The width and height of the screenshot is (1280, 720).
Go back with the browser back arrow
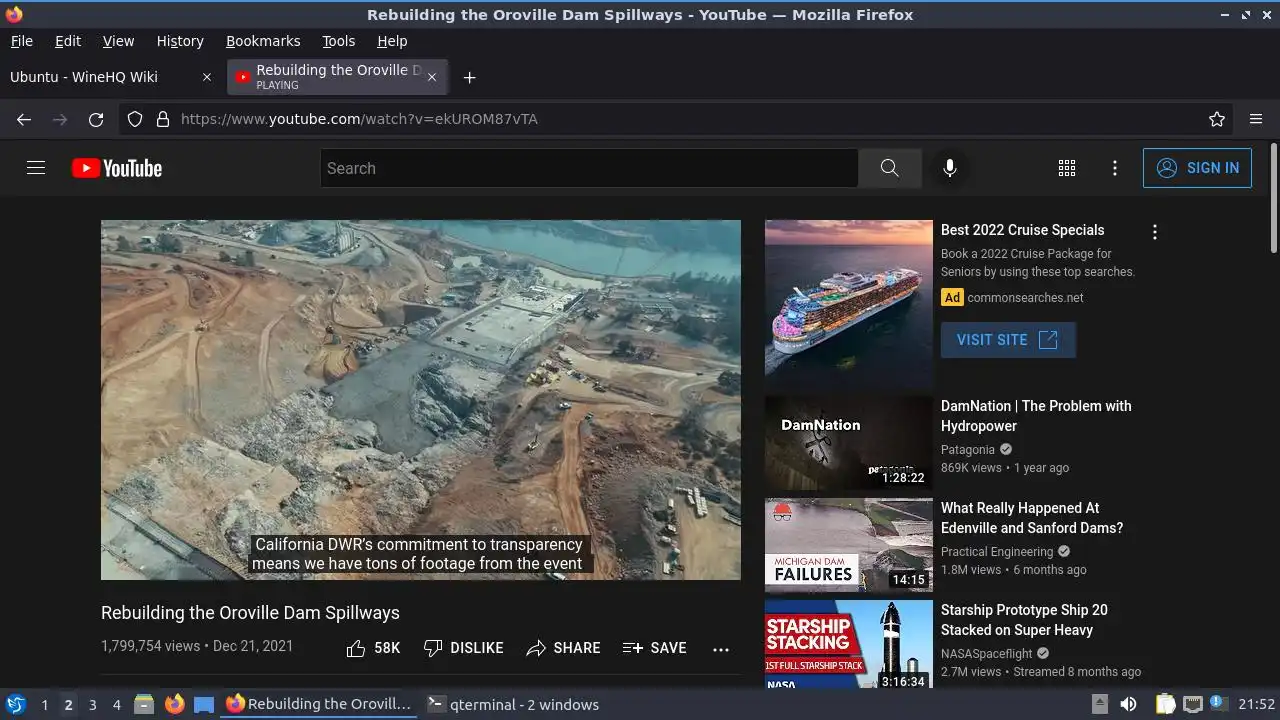tap(24, 119)
